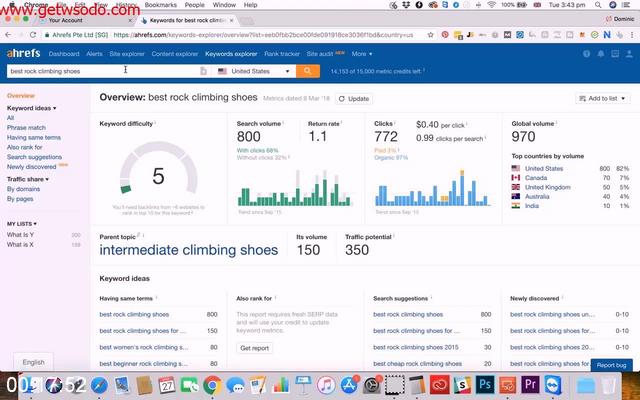
Task: Open Also rank for in sidebar
Action: (24, 147)
